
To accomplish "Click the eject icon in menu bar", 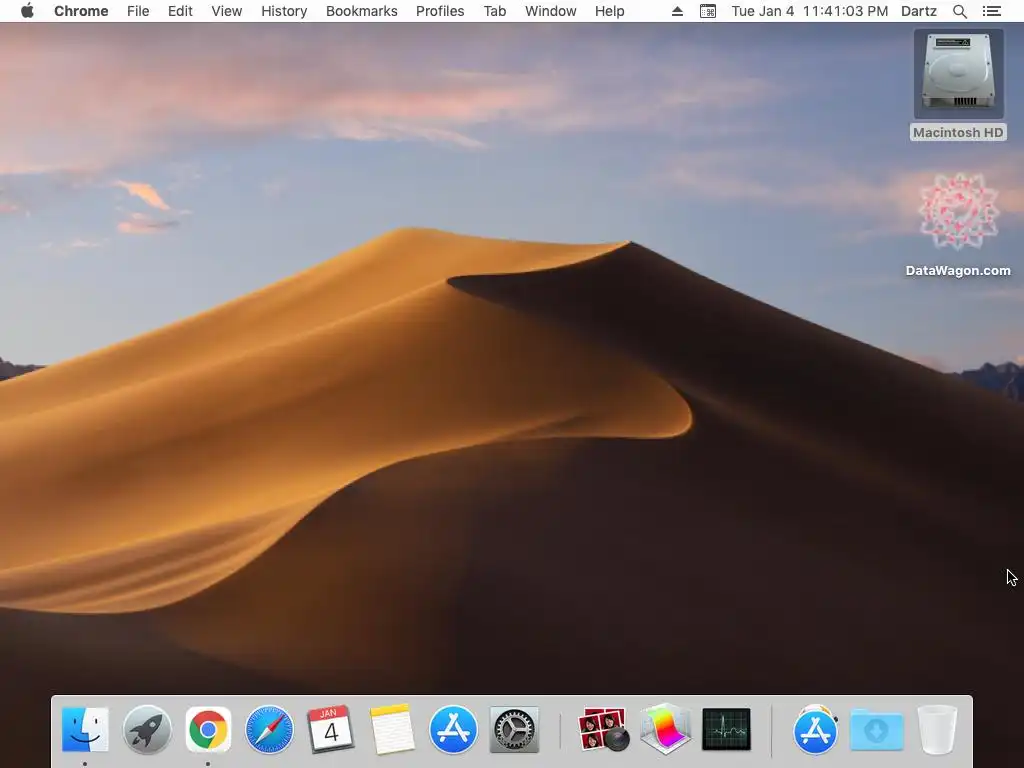I will coord(677,11).
